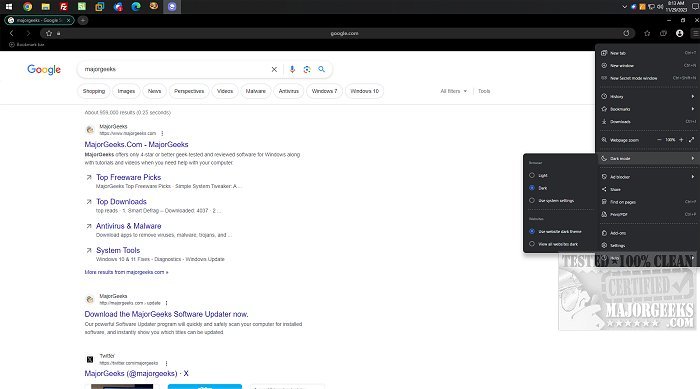Image resolution: width=700 pixels, height=389 pixels.
Task: Increase webpage zoom with the plus button
Action: point(681,140)
